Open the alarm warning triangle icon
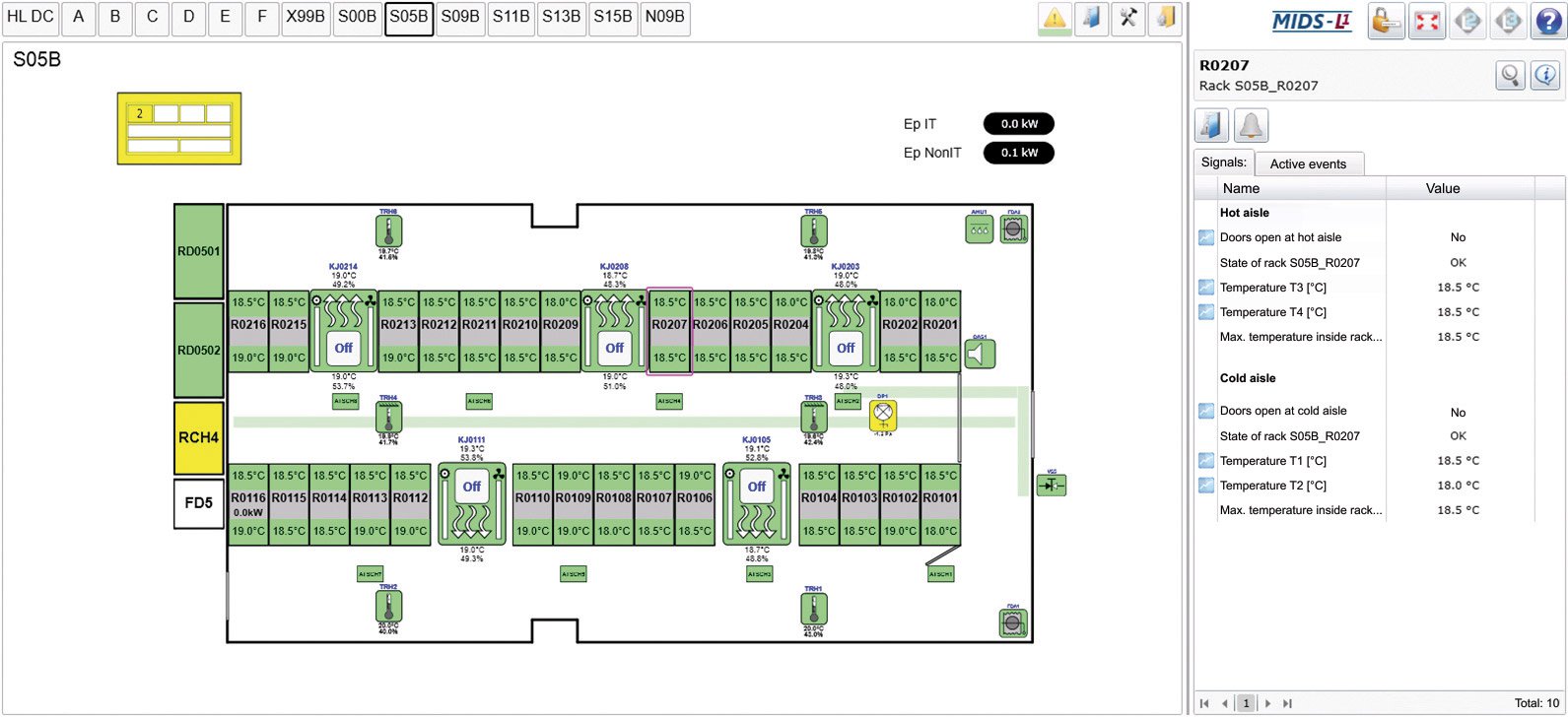 point(1055,19)
